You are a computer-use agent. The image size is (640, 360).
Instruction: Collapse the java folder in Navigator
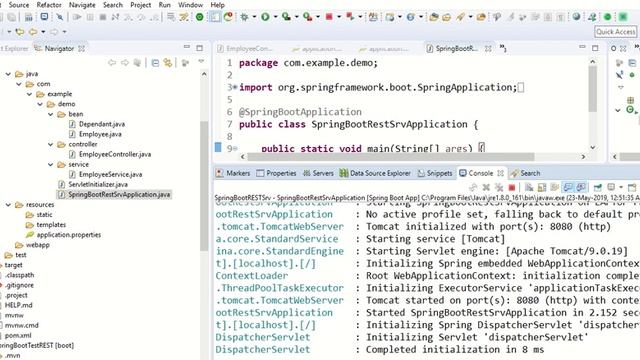click(8, 74)
